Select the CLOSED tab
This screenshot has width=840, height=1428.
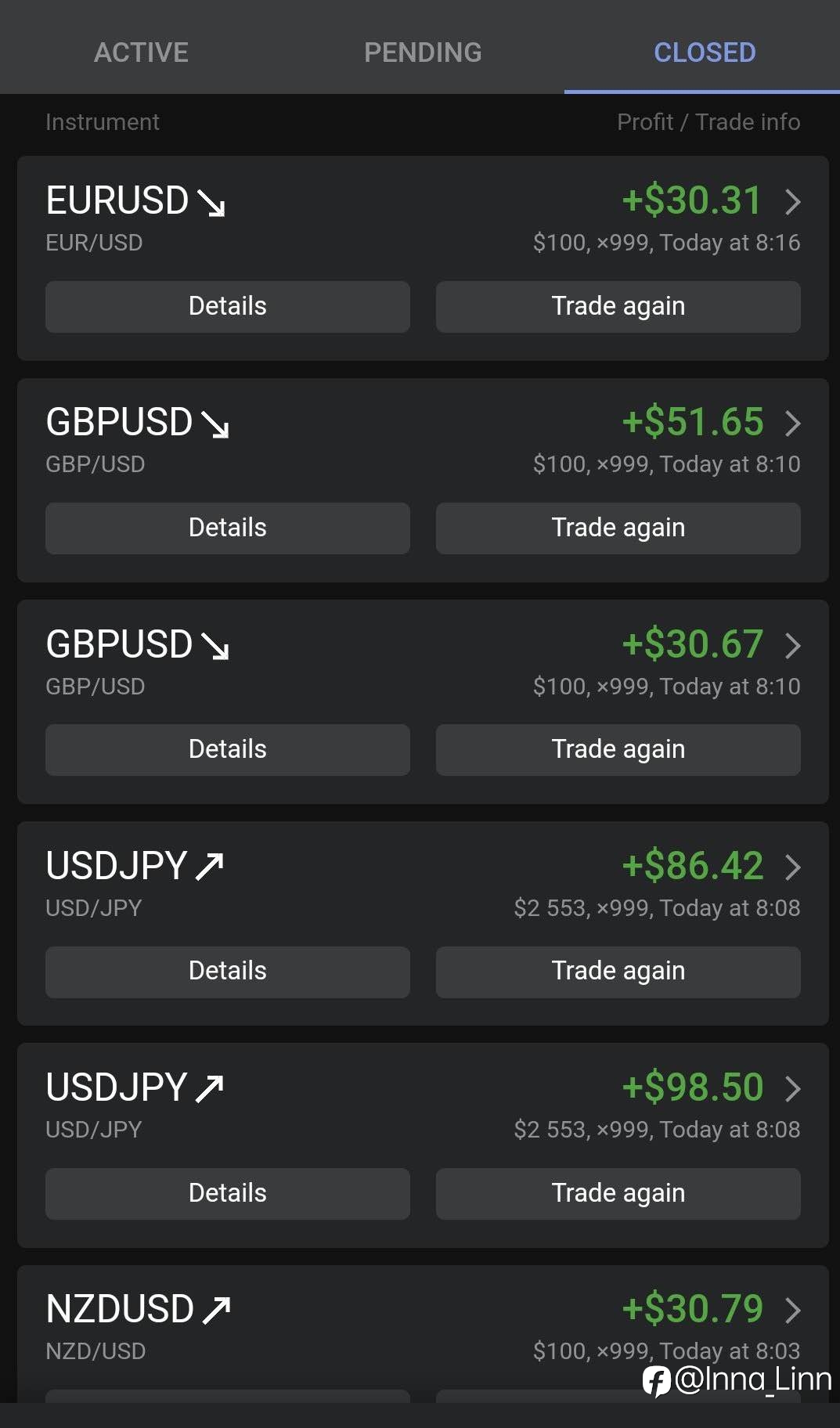pos(705,52)
